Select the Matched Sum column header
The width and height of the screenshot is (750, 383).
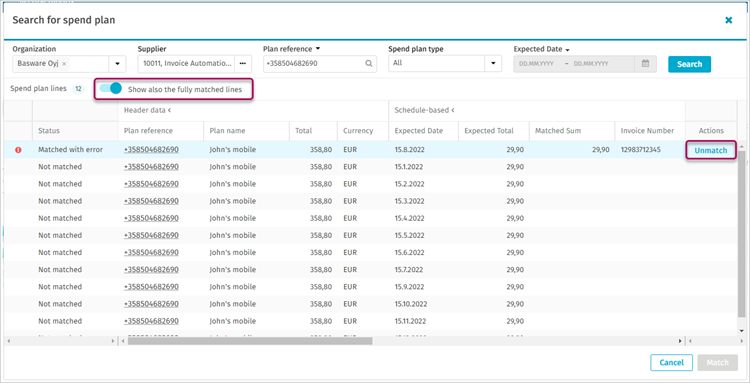572,131
